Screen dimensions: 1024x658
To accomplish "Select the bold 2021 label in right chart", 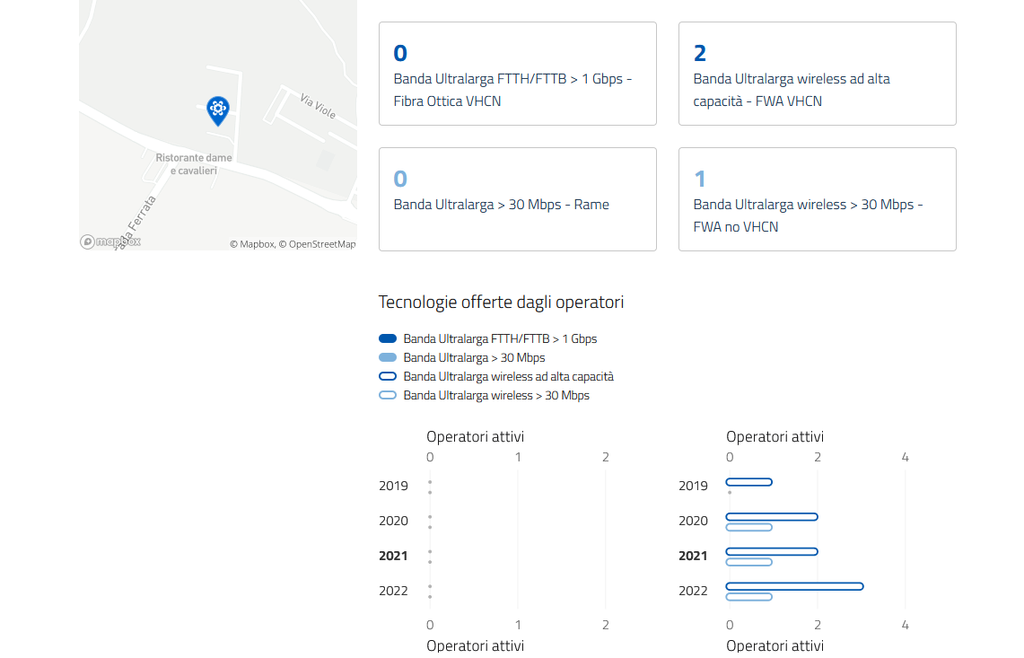I will pyautogui.click(x=693, y=556).
